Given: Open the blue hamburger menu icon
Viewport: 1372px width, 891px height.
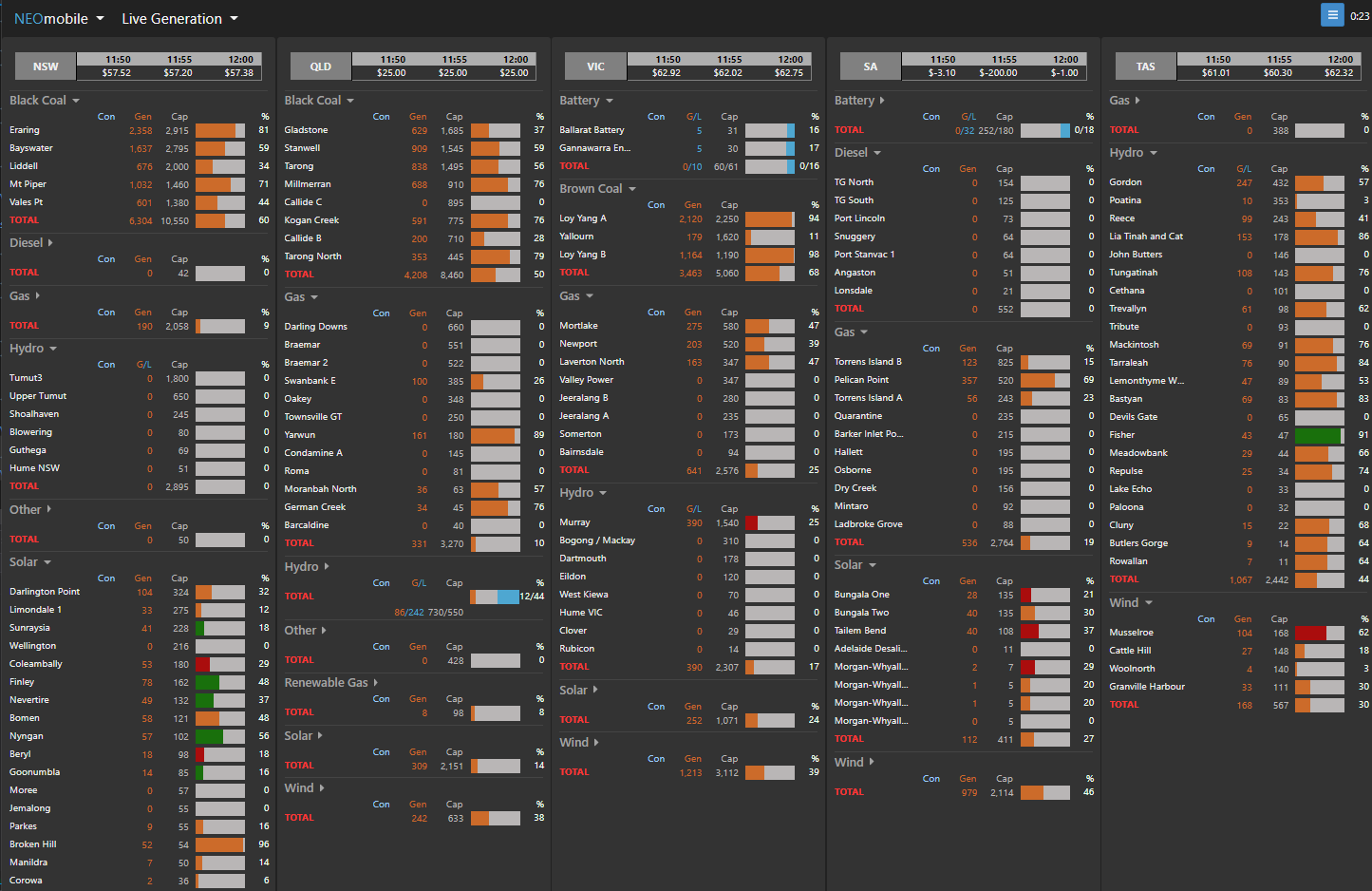Looking at the screenshot, I should (1332, 14).
